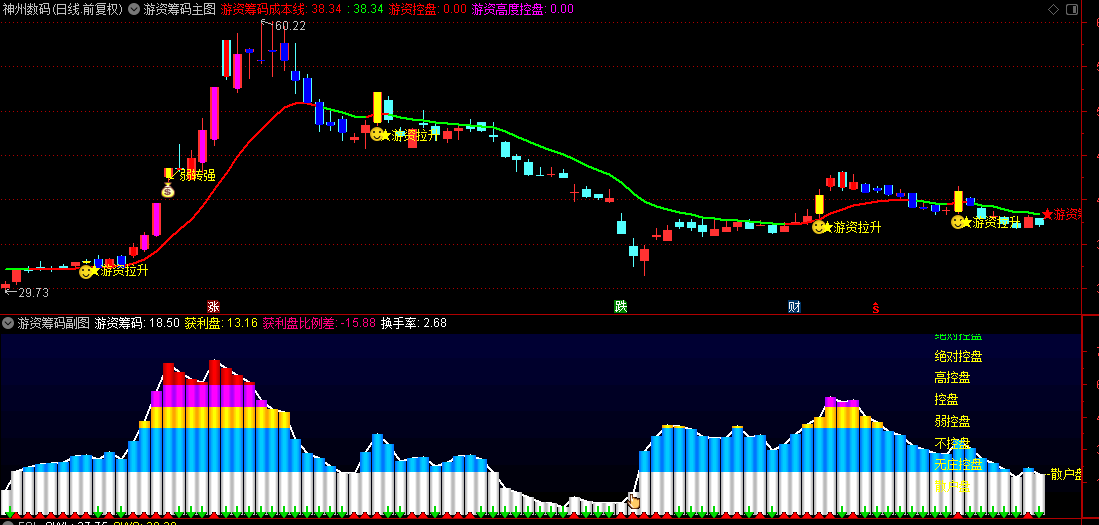This screenshot has height=525, width=1099.
Task: Click the smiley icon near price 29.73
Action: [86, 271]
